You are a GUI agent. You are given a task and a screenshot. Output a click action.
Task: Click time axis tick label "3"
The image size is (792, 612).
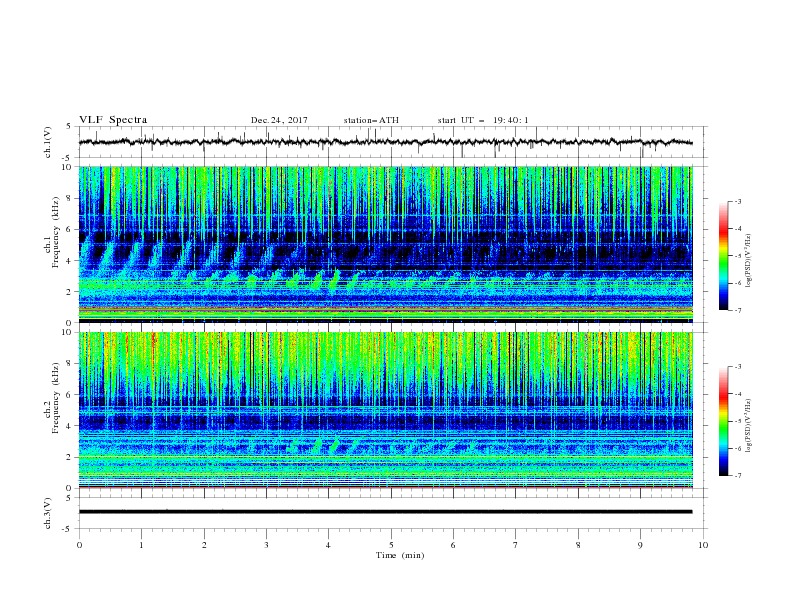266,545
